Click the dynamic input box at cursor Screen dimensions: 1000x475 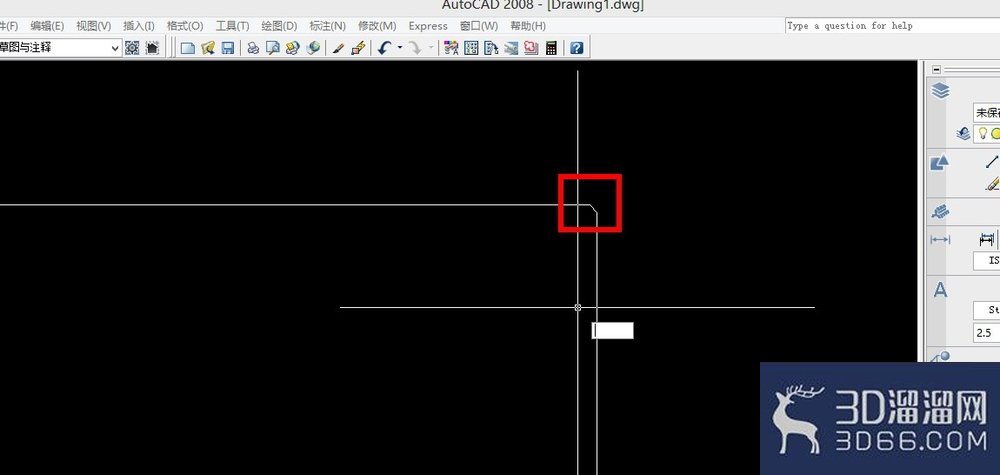pos(613,330)
